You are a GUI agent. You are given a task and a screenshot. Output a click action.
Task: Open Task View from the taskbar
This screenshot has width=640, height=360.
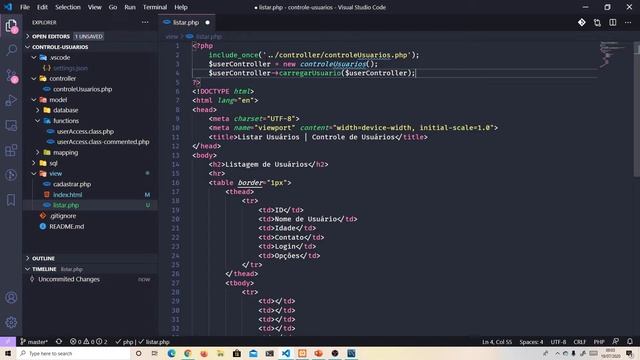click(155, 353)
